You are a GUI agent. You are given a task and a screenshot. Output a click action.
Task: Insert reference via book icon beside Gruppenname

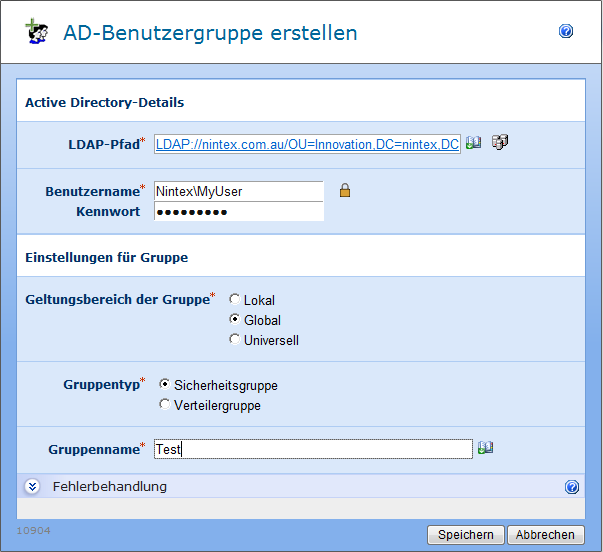[486, 449]
